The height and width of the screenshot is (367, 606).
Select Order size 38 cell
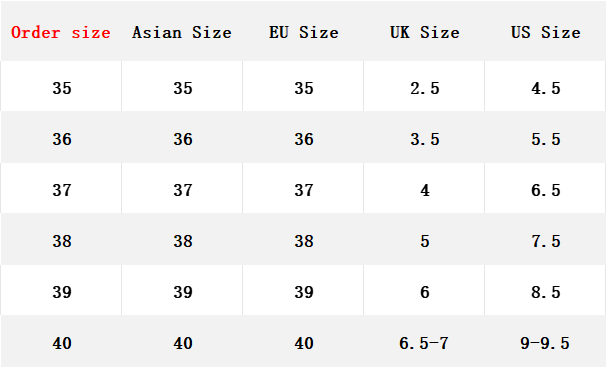point(62,241)
